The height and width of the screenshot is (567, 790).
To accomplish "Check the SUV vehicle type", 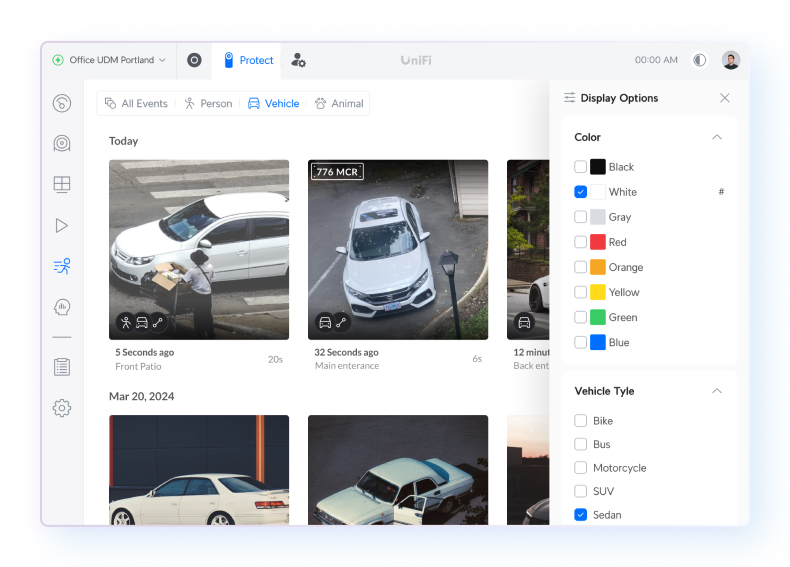I will tap(580, 491).
